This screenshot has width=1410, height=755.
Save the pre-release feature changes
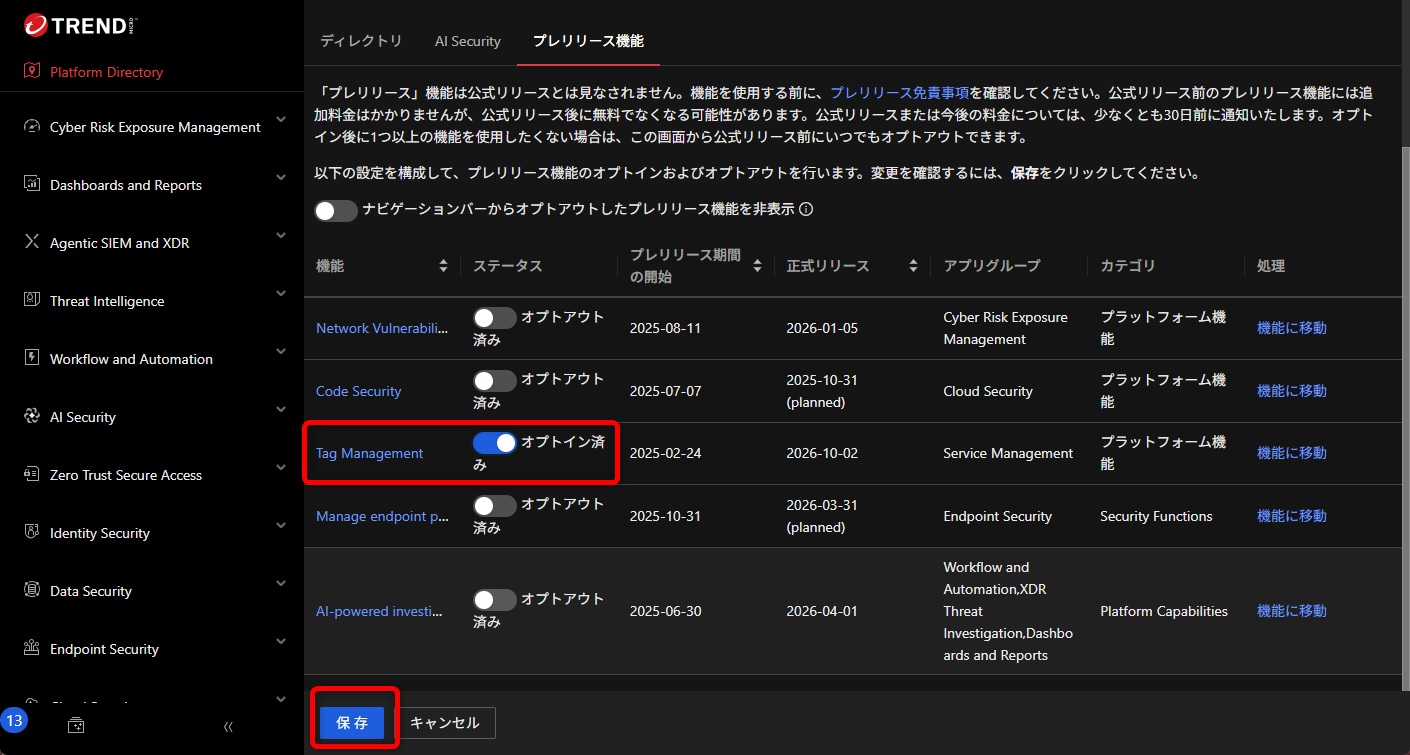point(354,722)
